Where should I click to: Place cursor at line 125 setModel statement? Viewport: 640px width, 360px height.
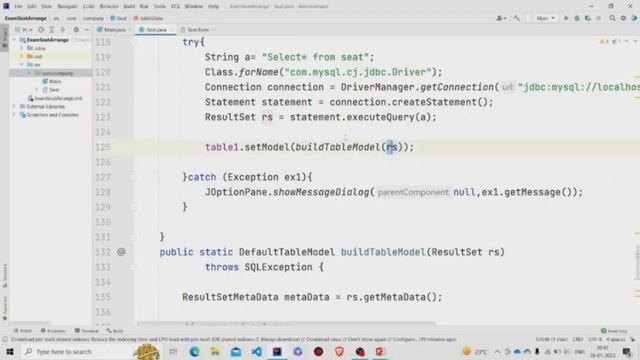click(x=309, y=147)
